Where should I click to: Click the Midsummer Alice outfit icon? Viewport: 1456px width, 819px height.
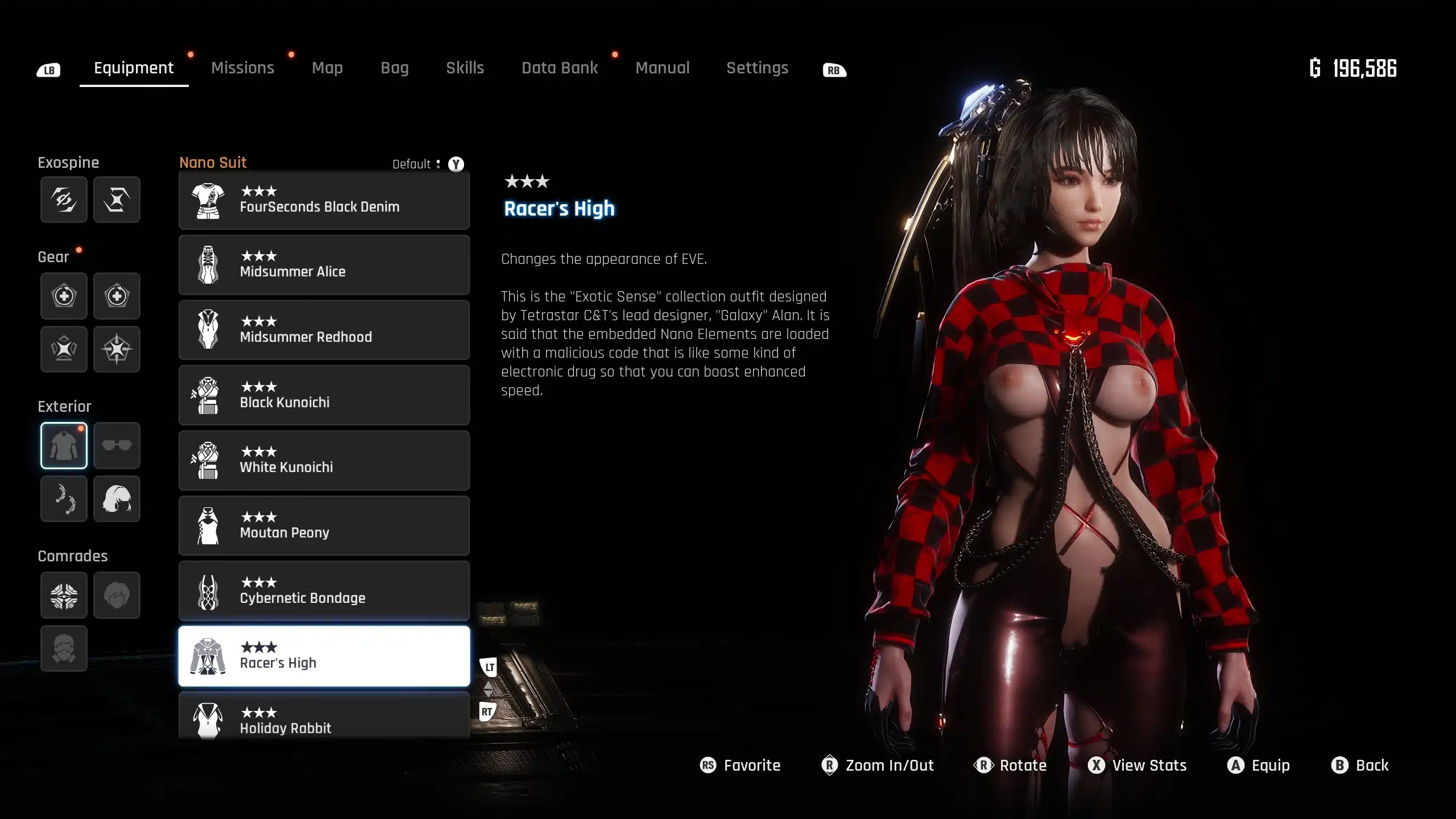208,265
